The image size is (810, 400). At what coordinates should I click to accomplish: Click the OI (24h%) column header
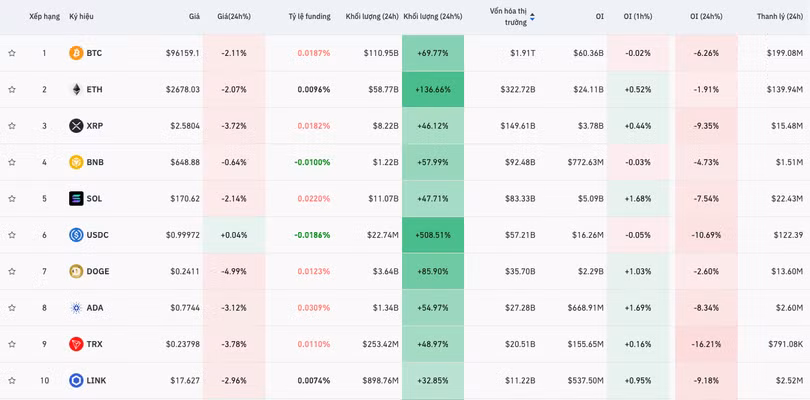point(707,16)
